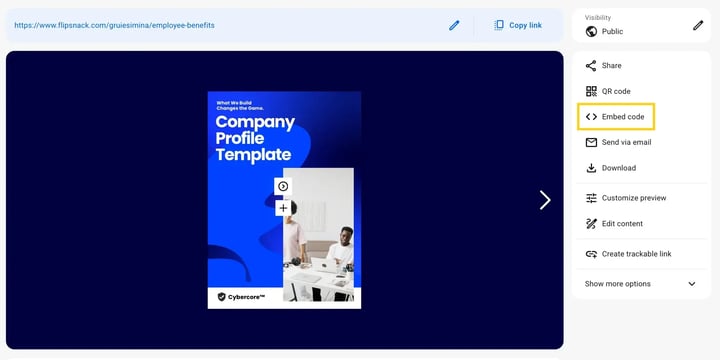Click the chevron beside Show more options
The image size is (720, 360).
(692, 284)
